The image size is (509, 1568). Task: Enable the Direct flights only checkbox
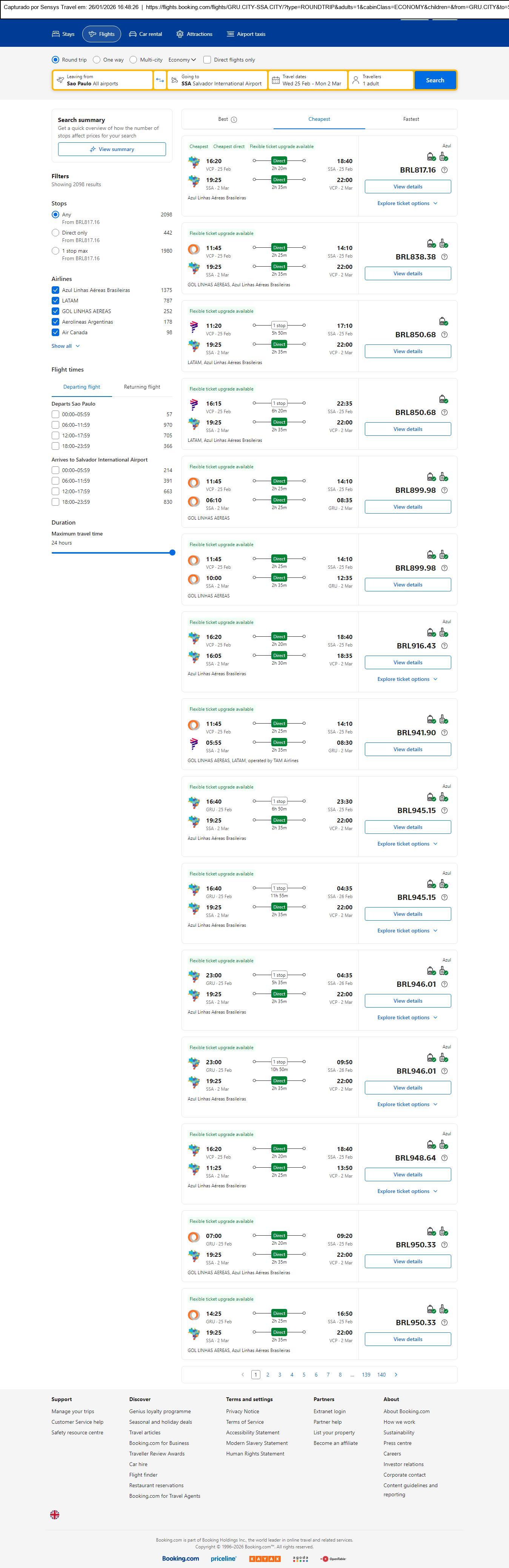tap(208, 60)
